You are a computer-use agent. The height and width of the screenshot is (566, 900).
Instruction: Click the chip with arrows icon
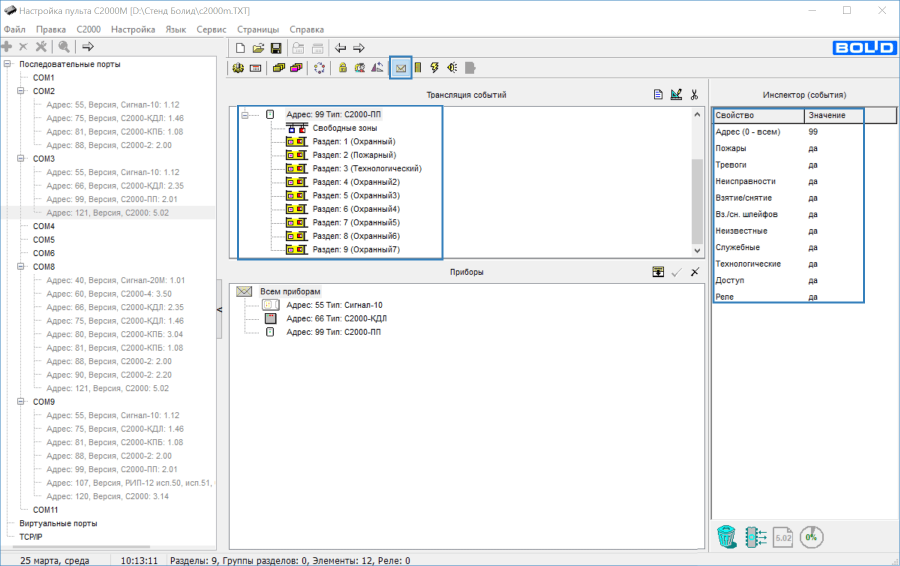(x=755, y=537)
